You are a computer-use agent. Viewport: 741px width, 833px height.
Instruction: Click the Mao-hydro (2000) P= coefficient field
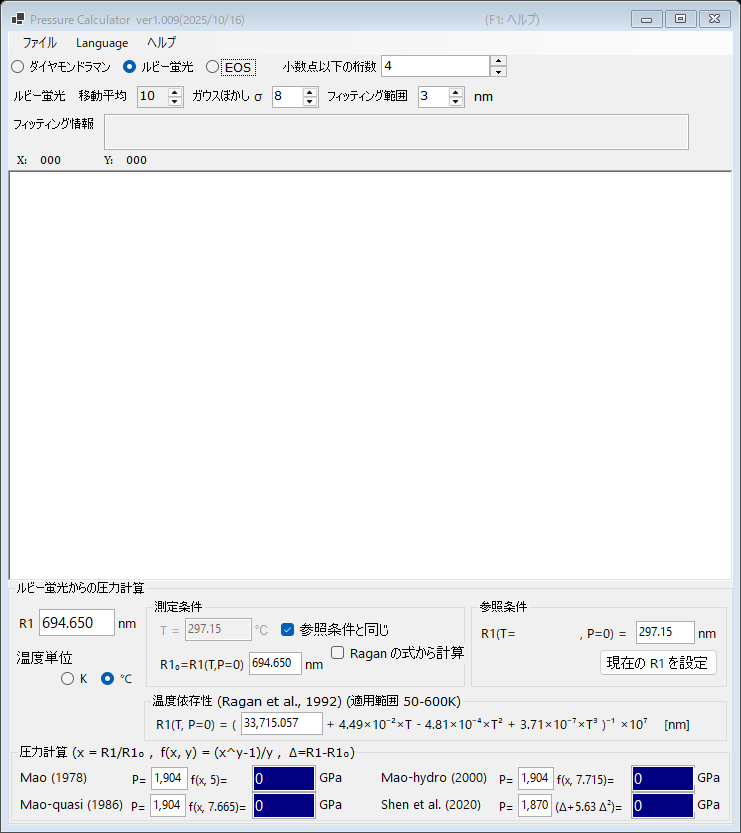tap(535, 778)
